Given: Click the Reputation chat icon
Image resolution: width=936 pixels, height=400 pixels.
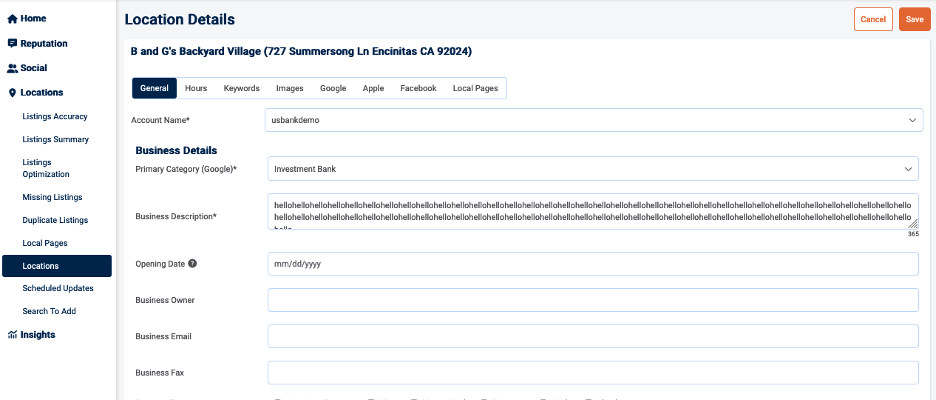Looking at the screenshot, I should (12, 44).
